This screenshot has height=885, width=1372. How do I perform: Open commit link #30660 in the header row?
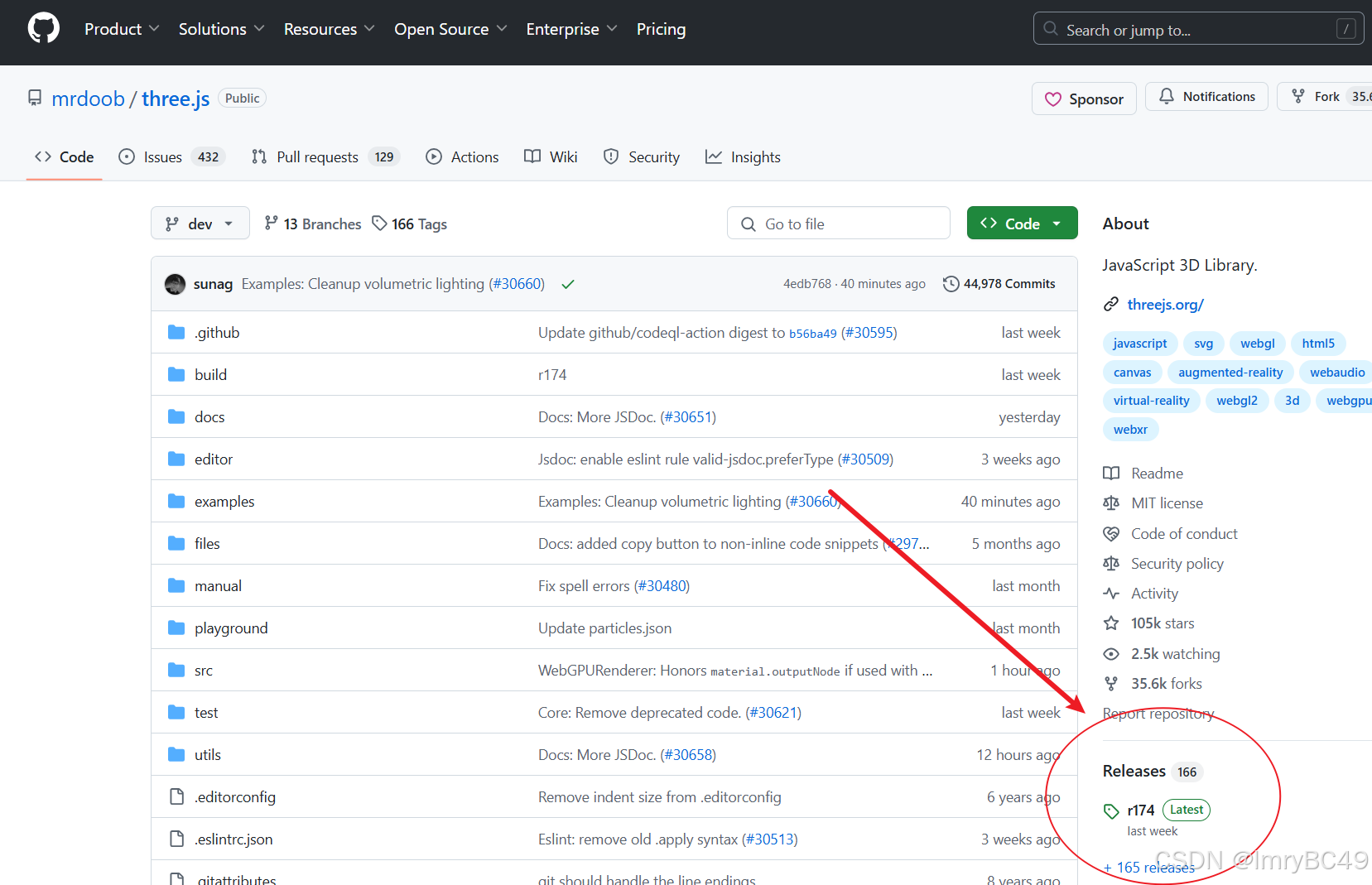517,284
